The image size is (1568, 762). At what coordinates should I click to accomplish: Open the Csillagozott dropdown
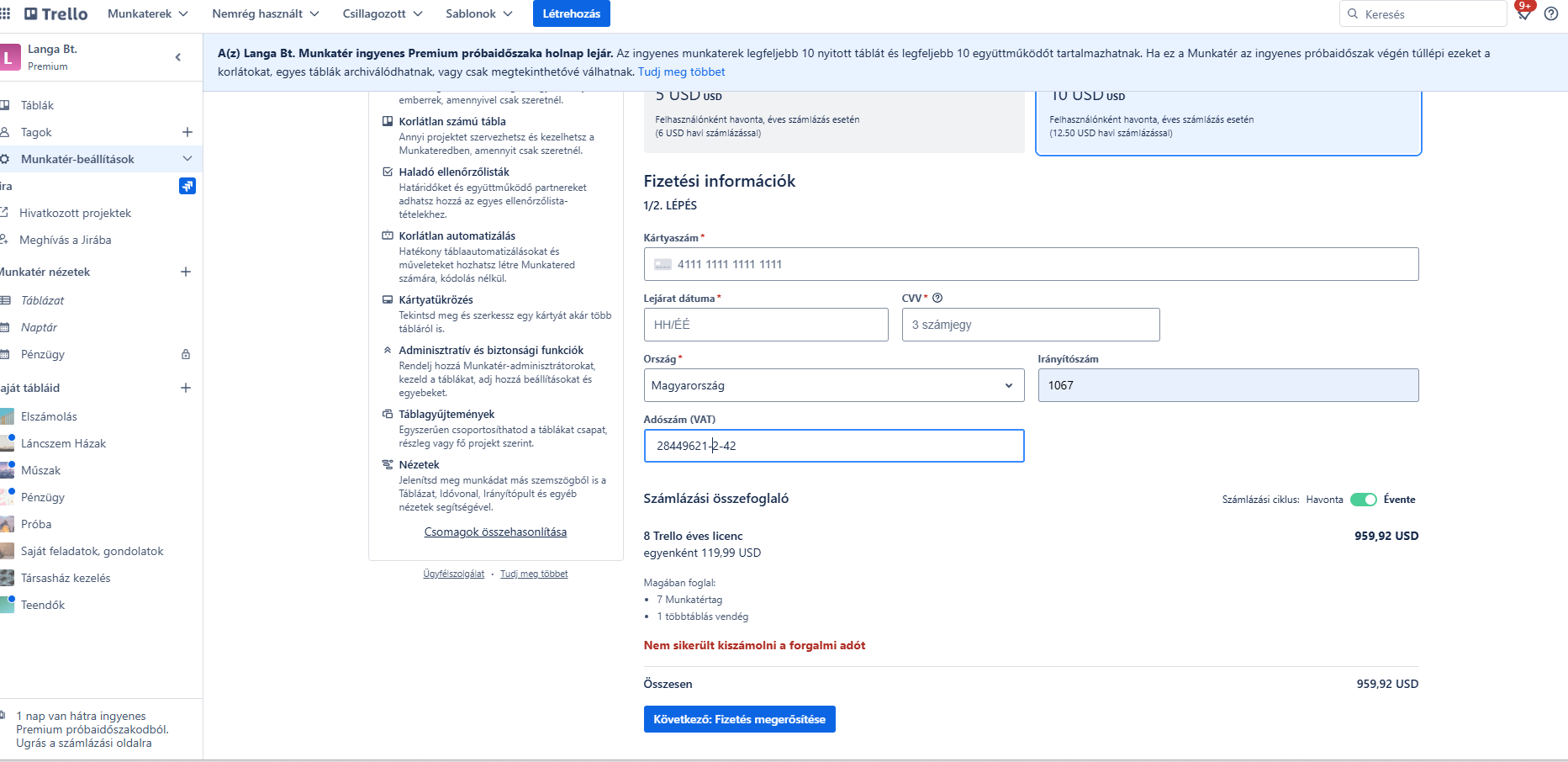(383, 13)
